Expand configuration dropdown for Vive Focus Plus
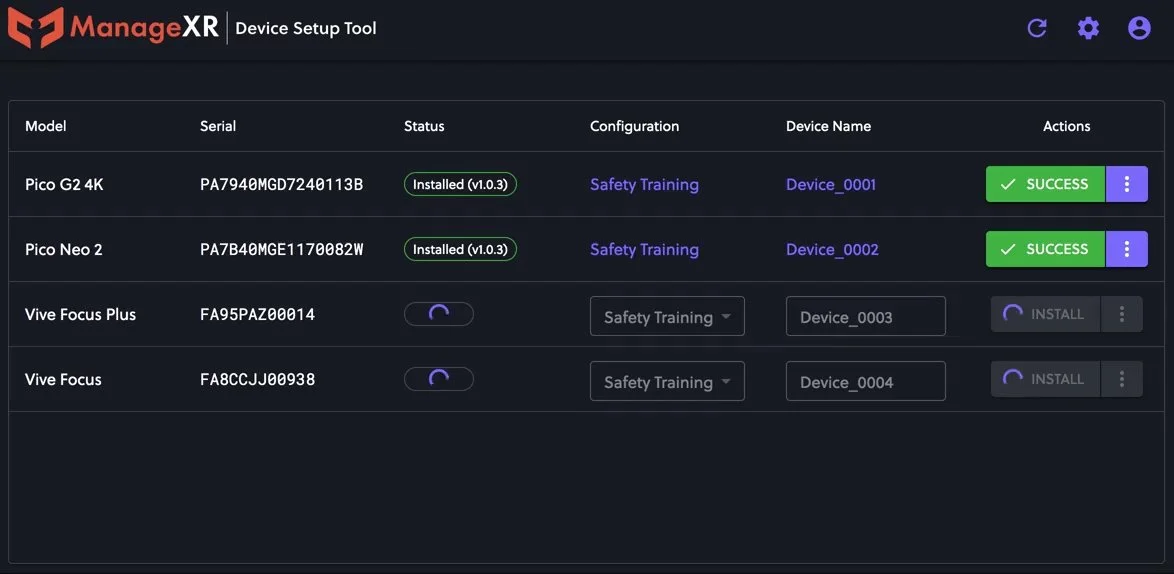 [667, 316]
